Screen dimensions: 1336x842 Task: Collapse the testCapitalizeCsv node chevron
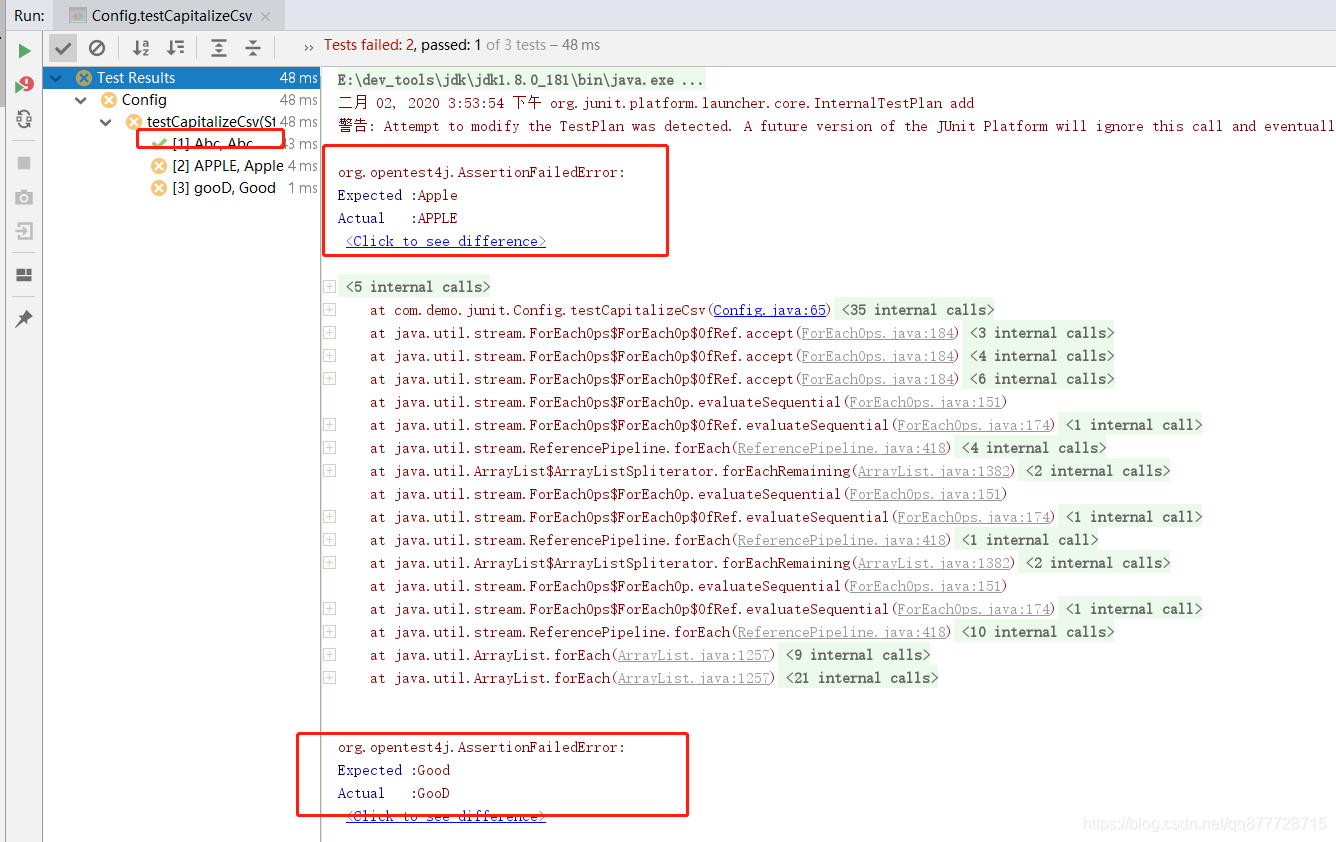106,122
